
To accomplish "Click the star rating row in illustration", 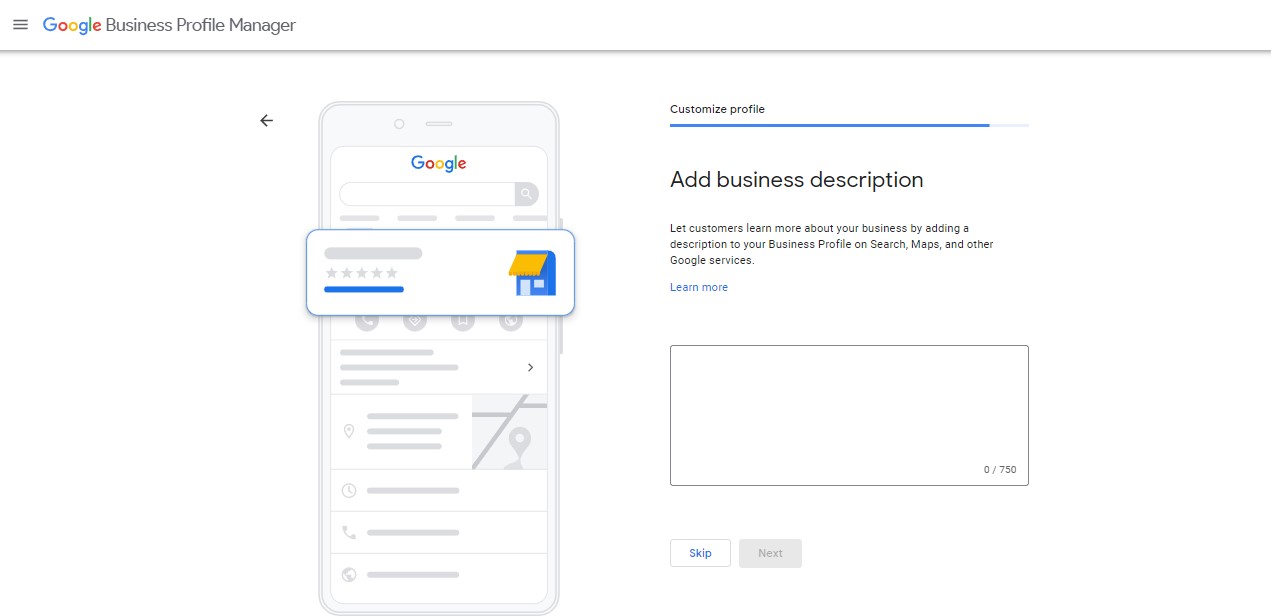I will pyautogui.click(x=361, y=273).
